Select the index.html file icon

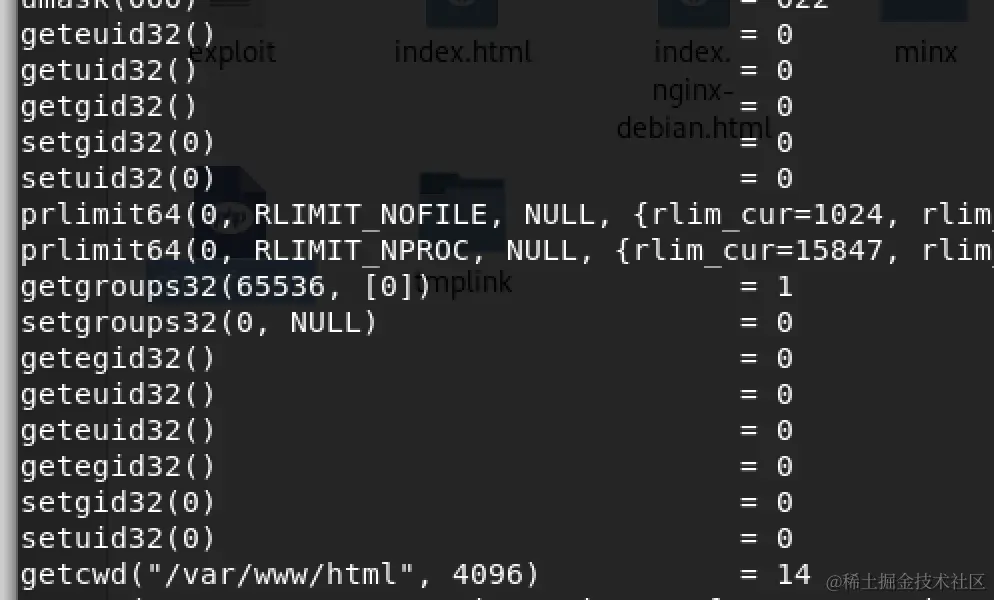[462, 13]
